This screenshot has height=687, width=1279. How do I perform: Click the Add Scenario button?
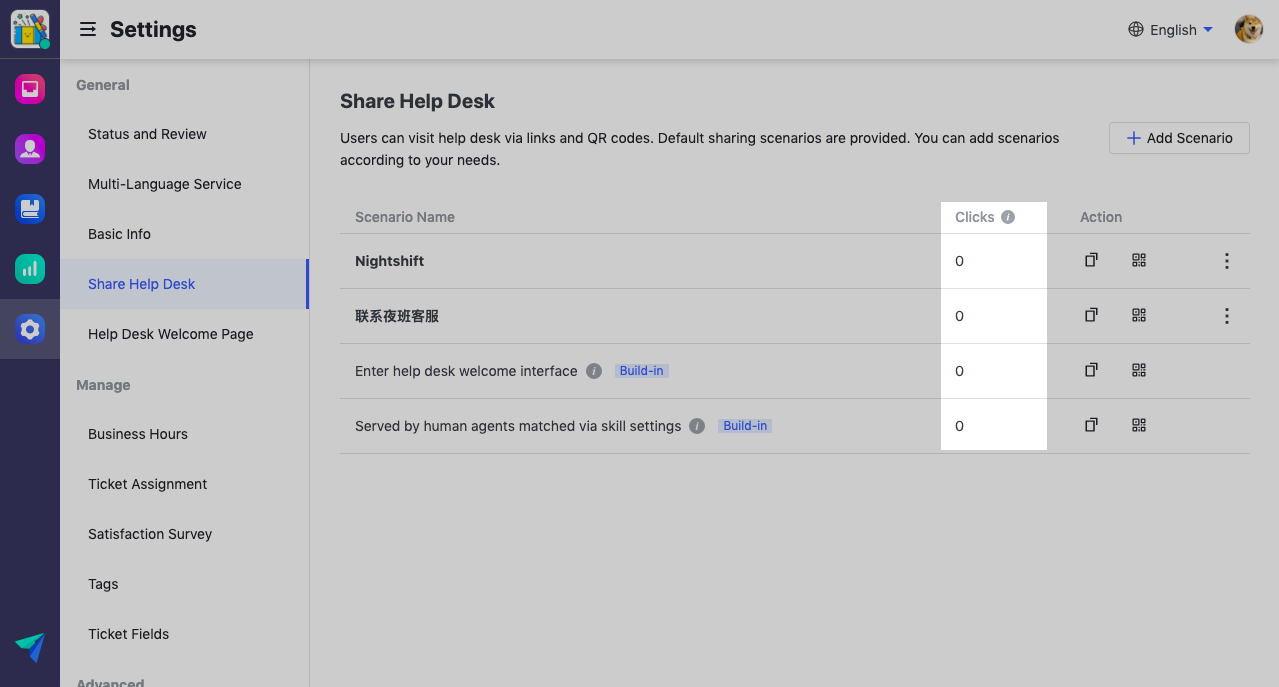pos(1179,138)
